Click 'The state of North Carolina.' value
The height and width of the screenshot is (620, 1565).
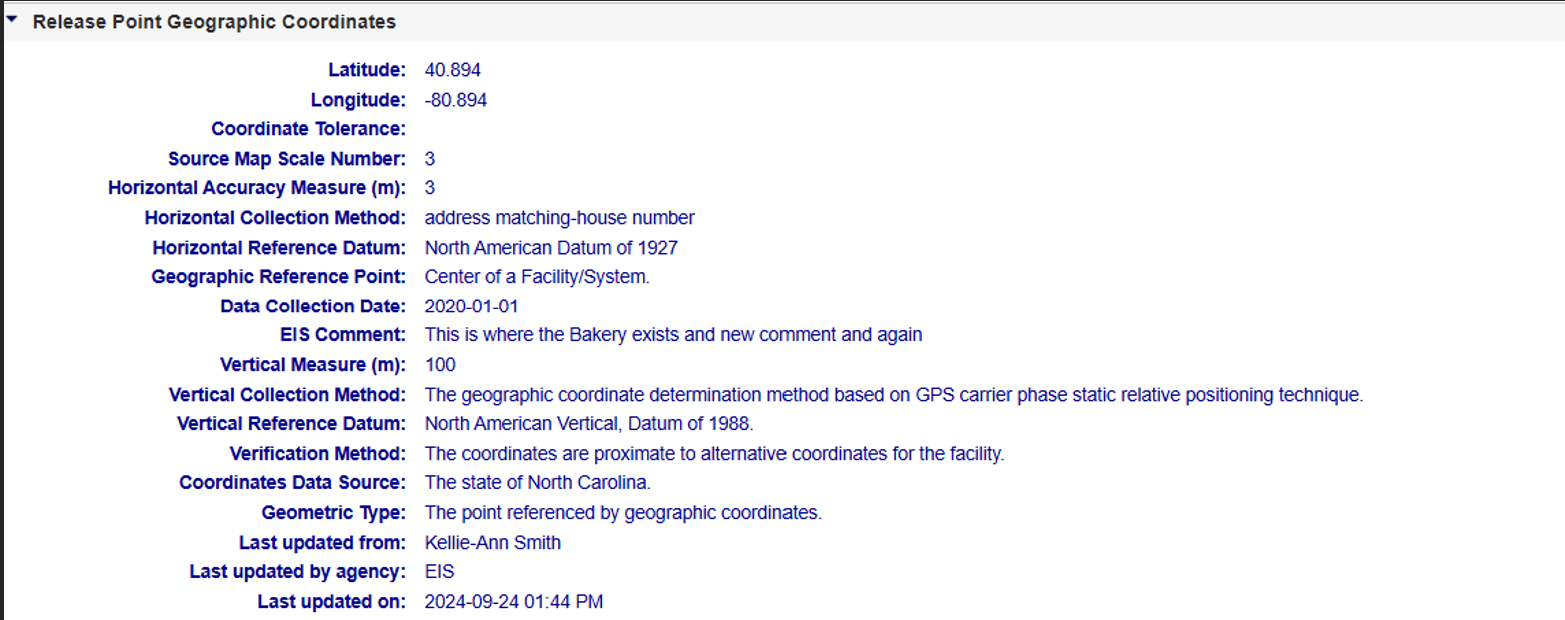[538, 483]
